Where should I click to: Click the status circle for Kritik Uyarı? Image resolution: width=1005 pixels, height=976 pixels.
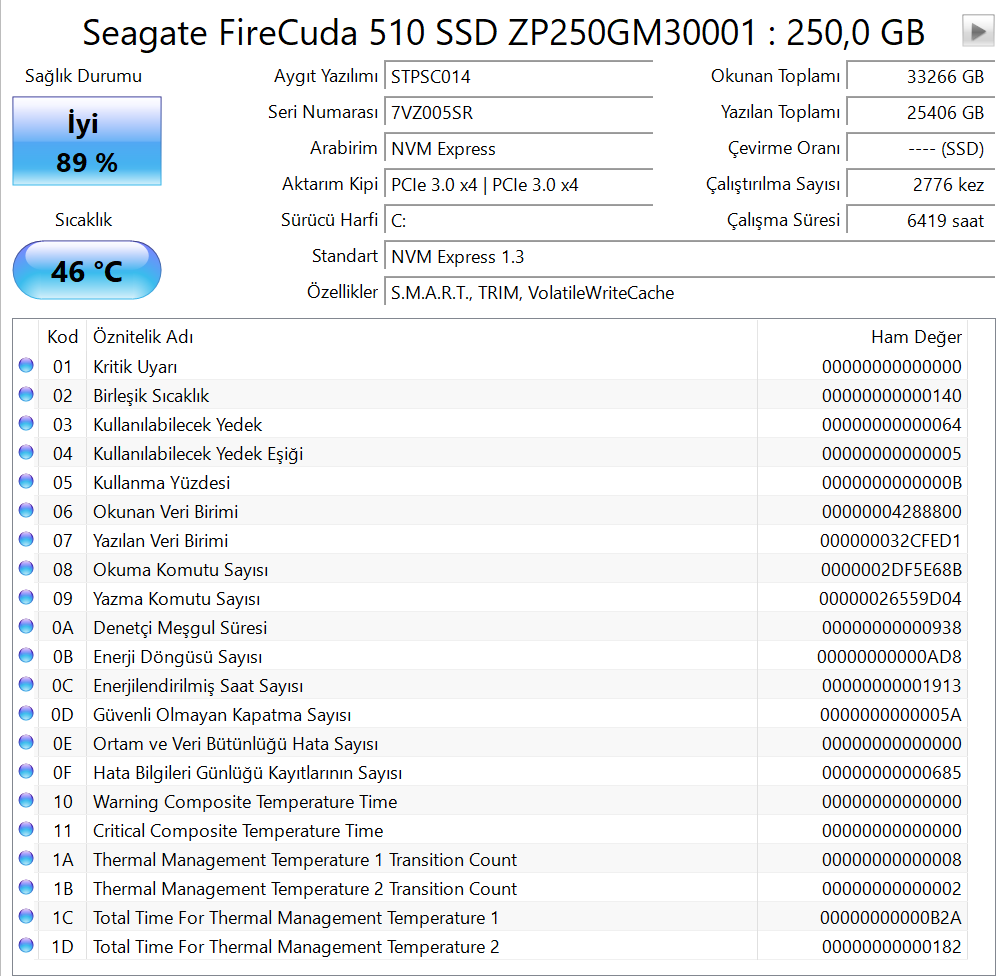(x=26, y=367)
